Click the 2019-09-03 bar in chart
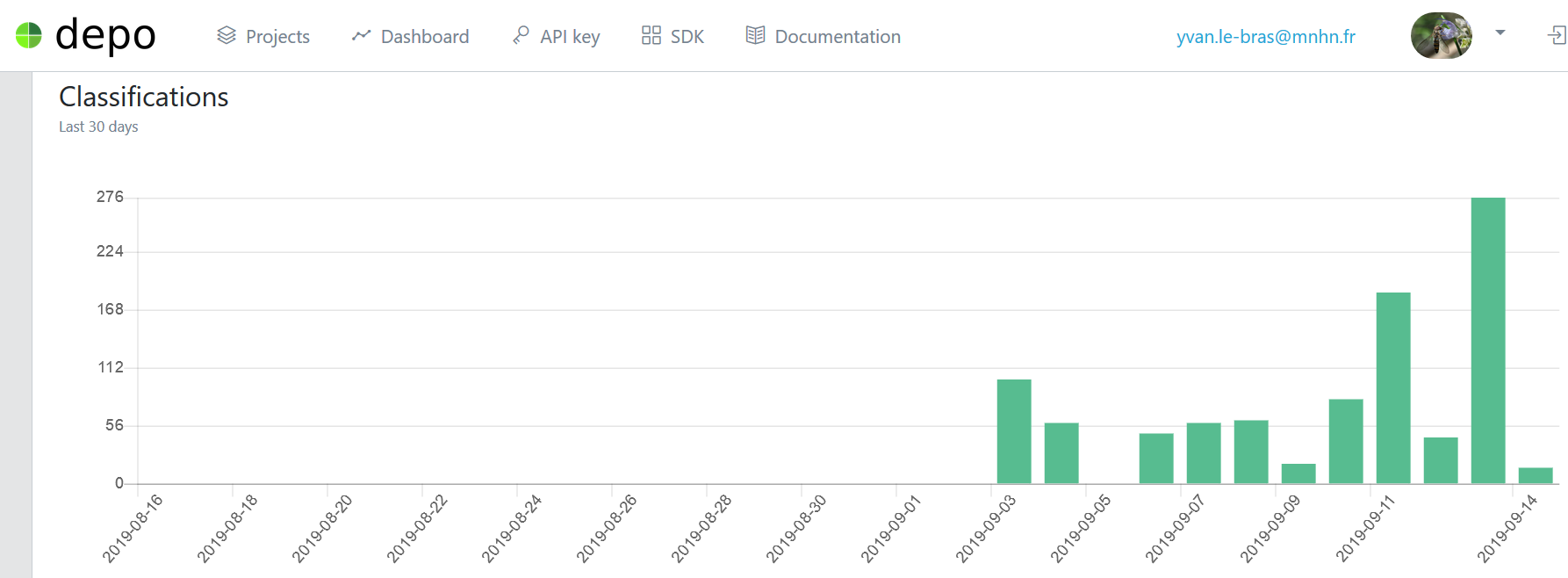 [1014, 431]
